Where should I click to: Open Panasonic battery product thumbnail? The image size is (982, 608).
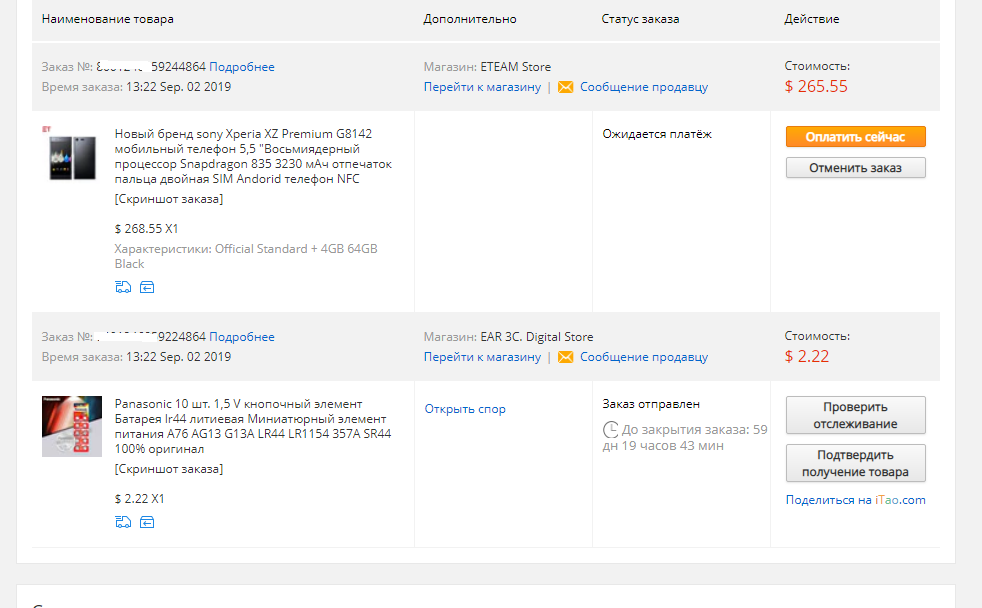[72, 426]
